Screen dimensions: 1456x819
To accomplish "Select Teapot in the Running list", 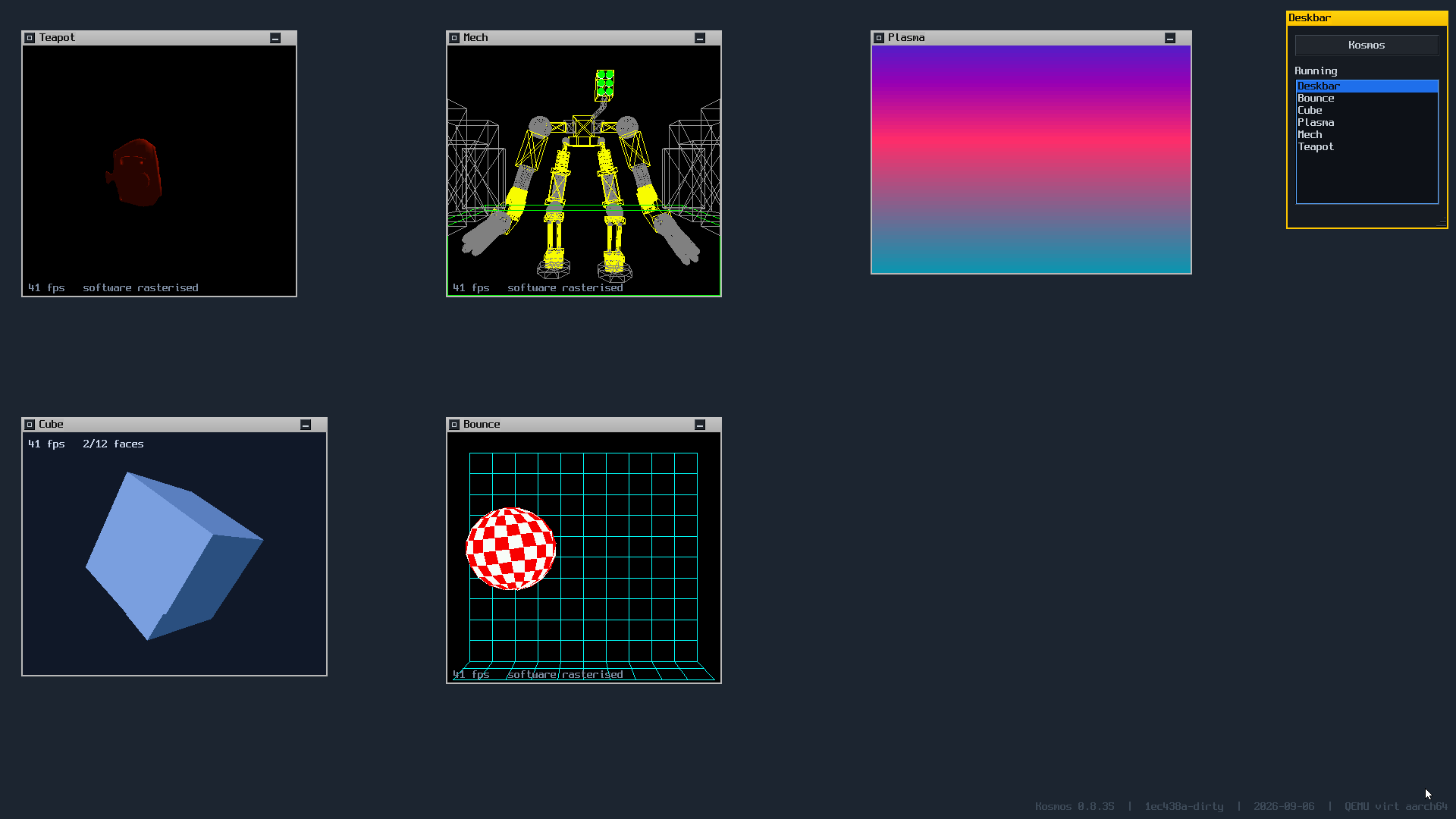I will 1367,147.
